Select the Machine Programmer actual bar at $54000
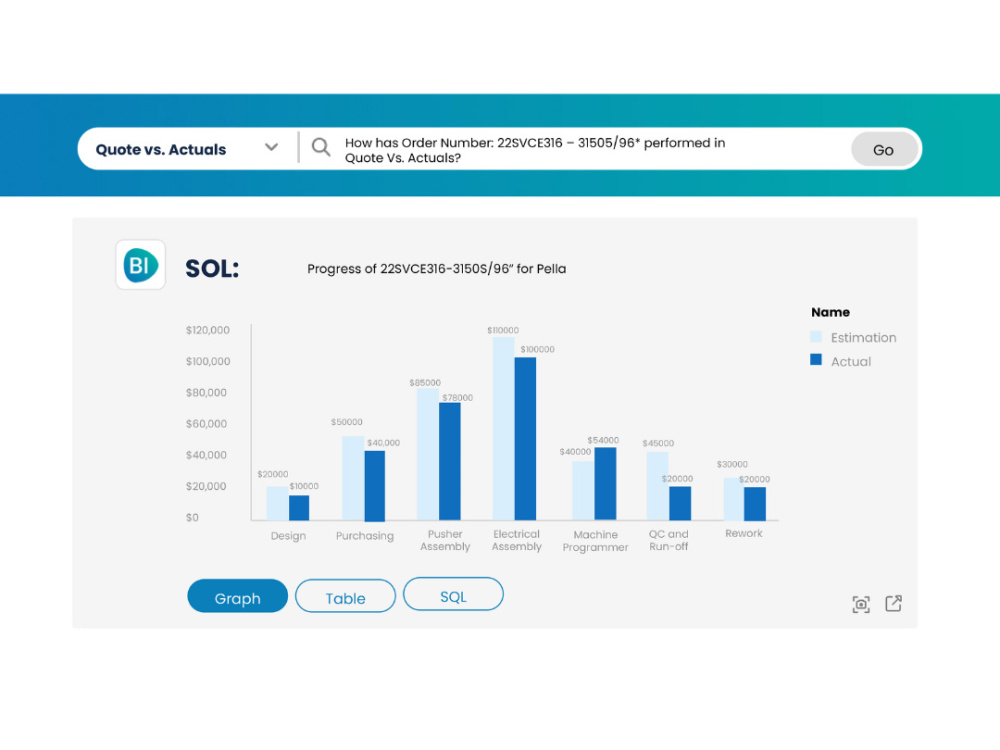1000x750 pixels. (605, 484)
